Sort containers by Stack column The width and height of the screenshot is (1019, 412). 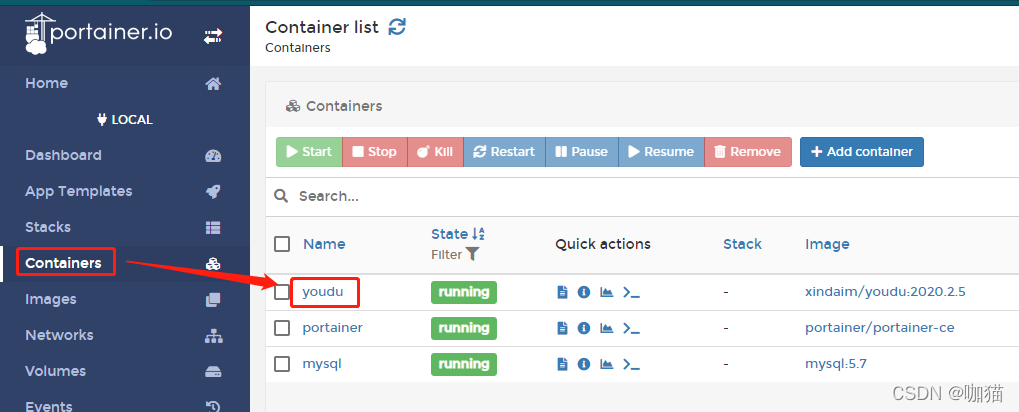(742, 244)
